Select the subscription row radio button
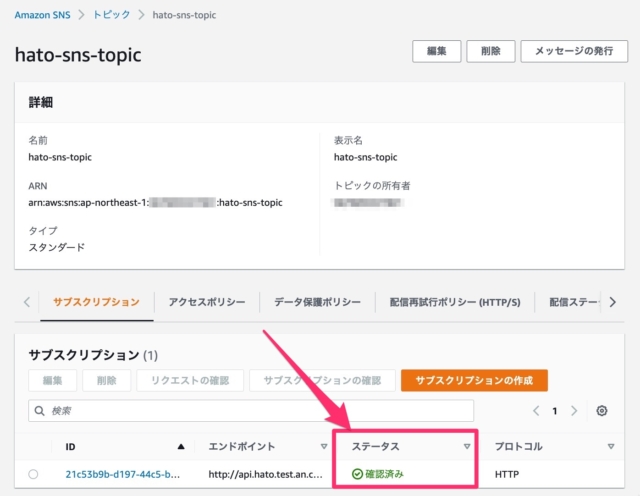 pos(33,474)
